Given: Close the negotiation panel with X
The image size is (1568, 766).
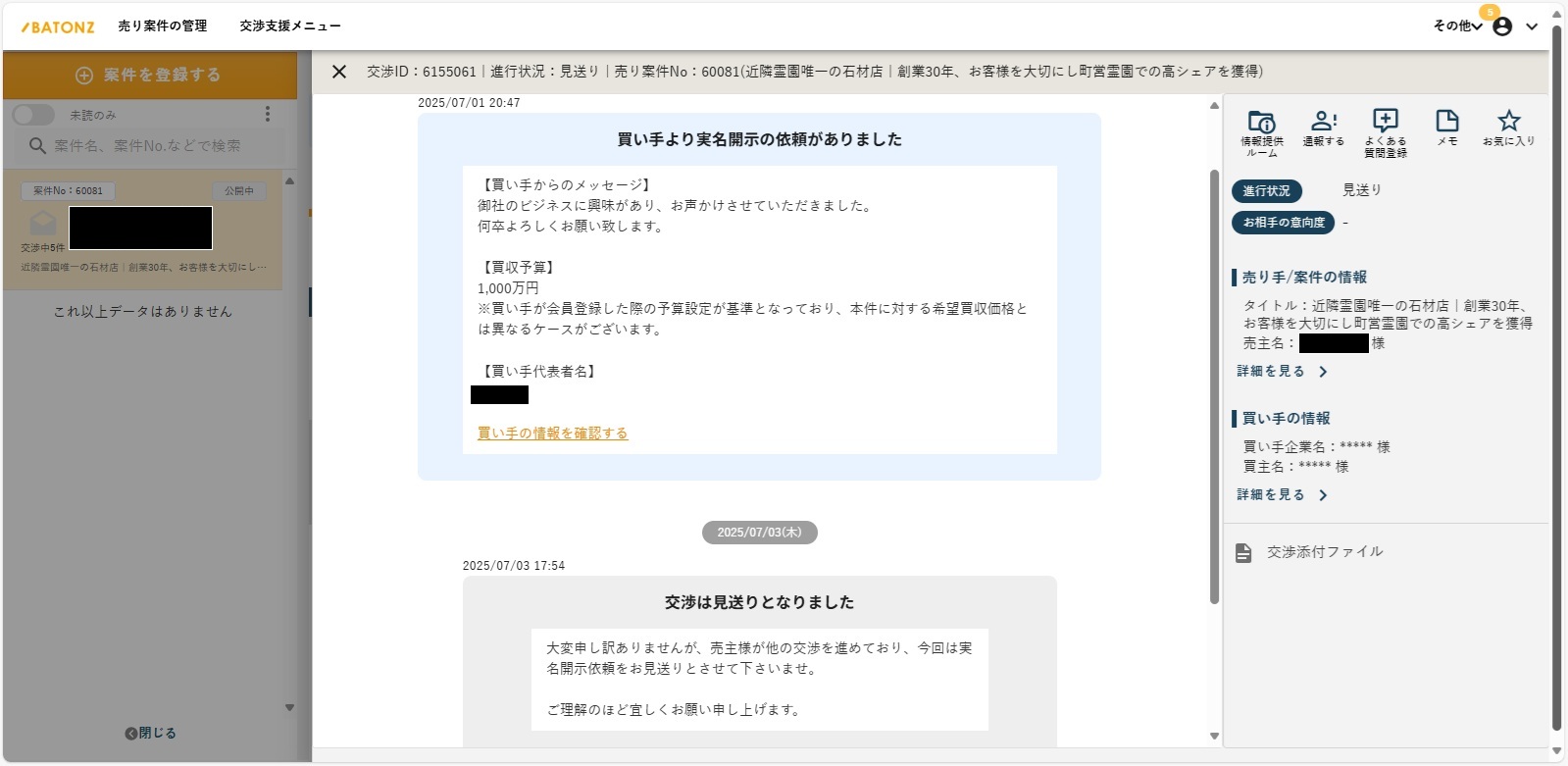Looking at the screenshot, I should 339,72.
